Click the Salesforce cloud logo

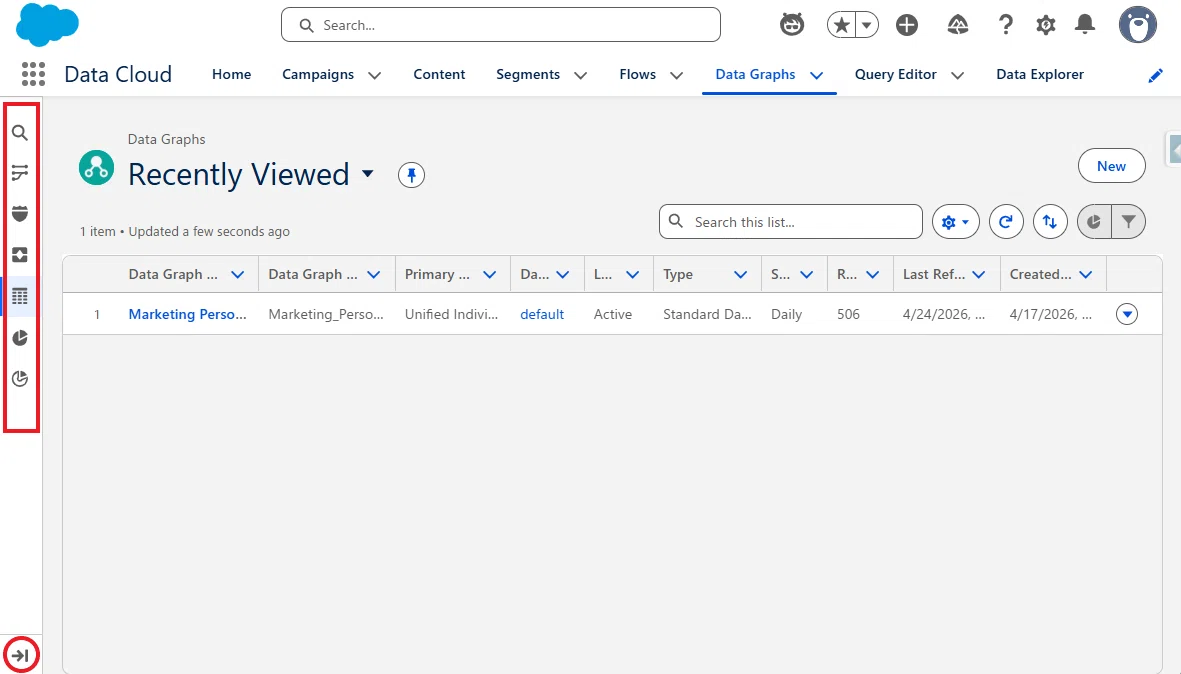[x=47, y=24]
